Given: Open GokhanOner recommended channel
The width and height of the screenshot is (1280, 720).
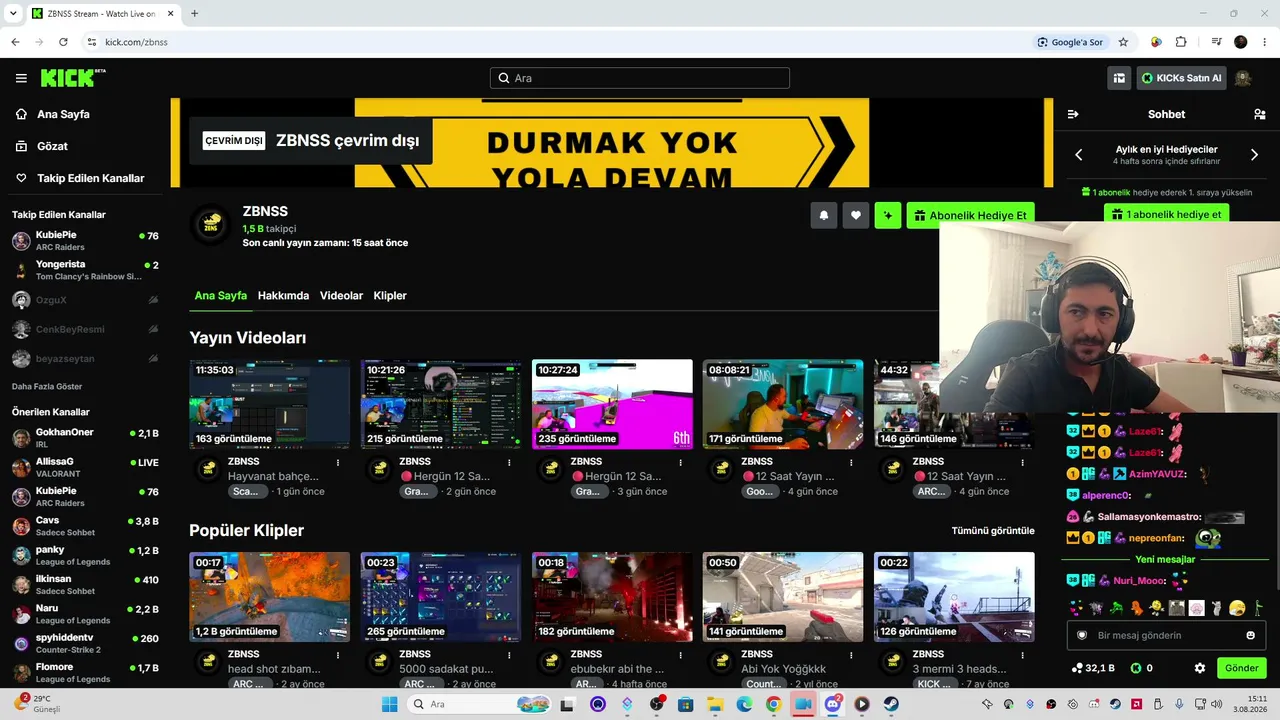Looking at the screenshot, I should coord(84,438).
